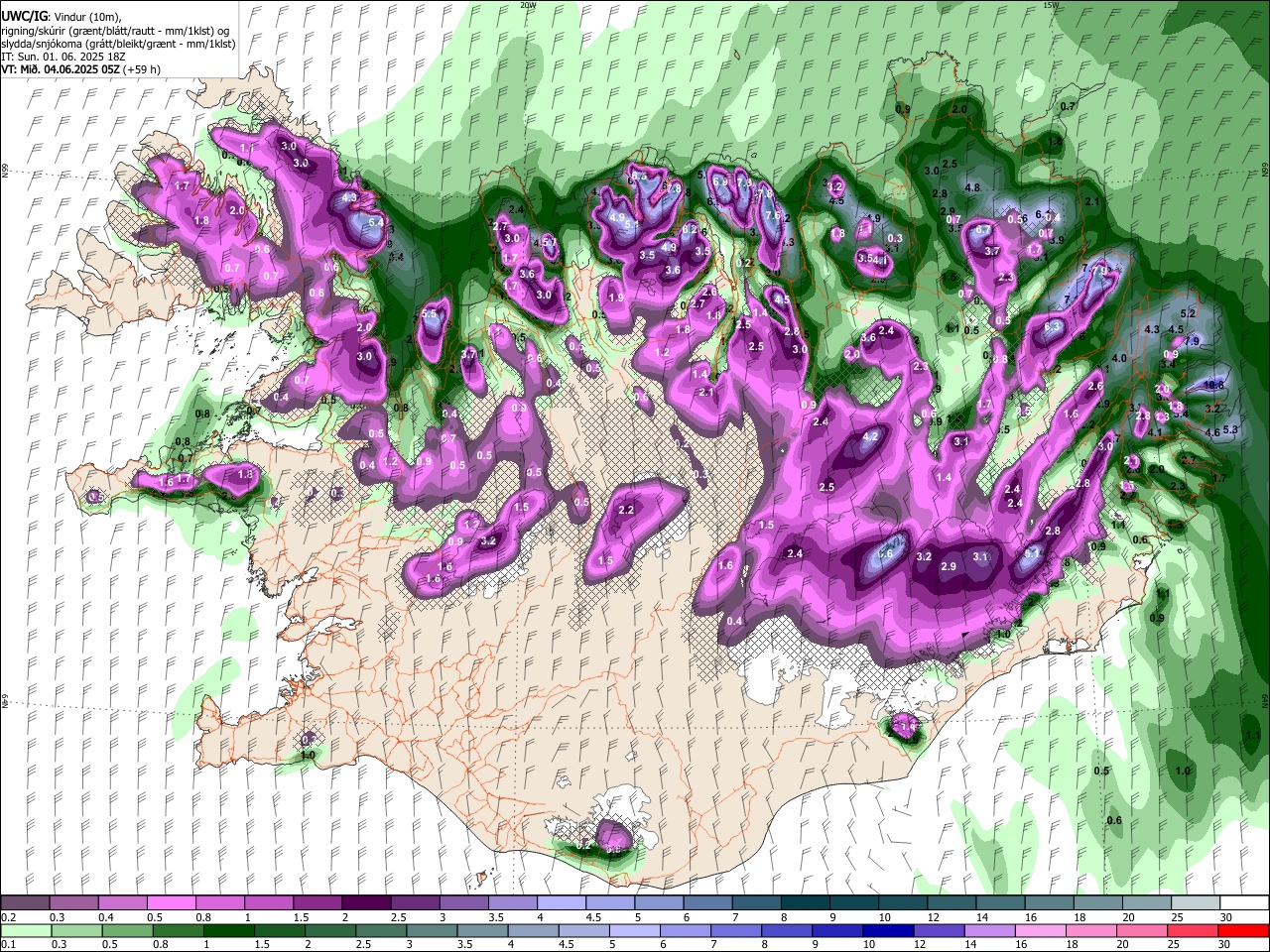The image size is (1270, 952).
Task: Select the '1.5' label in the lower legend row
Action: click(262, 945)
